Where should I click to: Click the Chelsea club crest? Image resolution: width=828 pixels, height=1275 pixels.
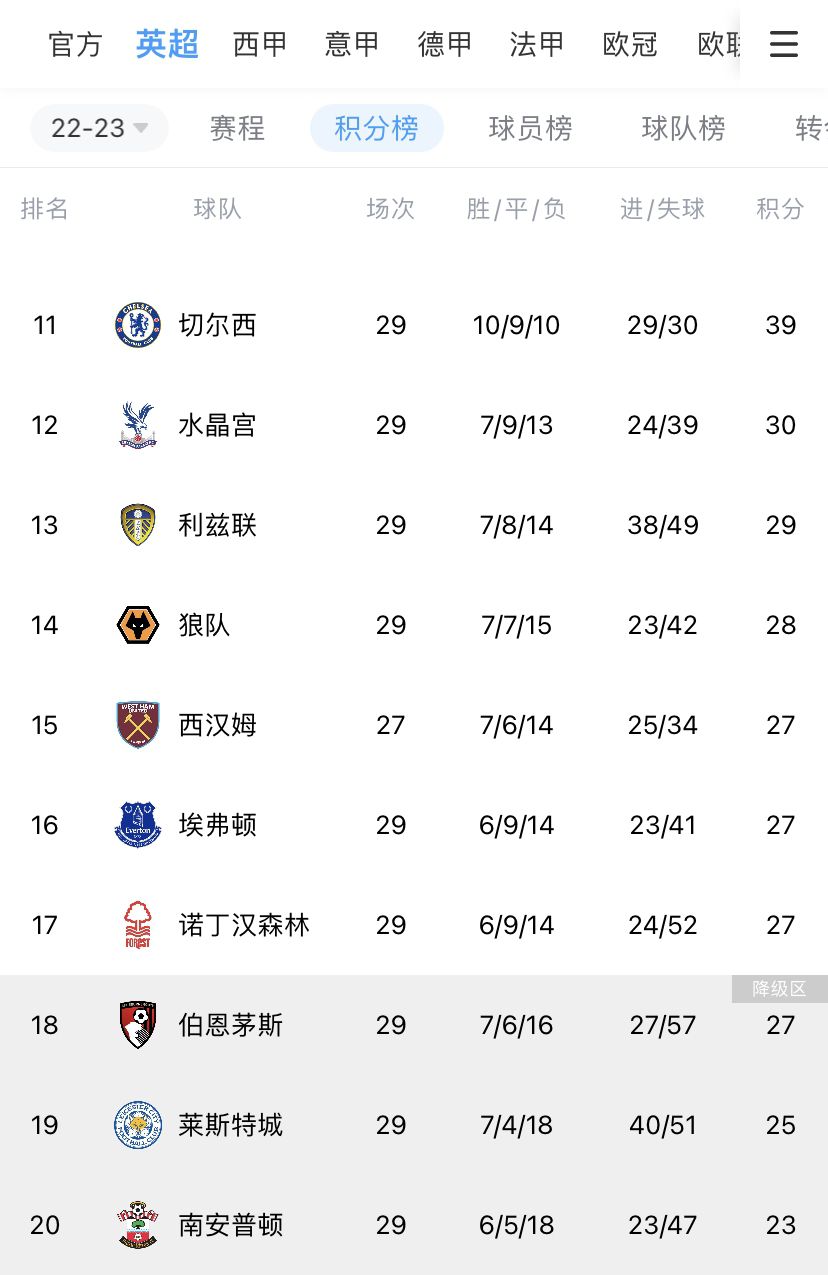tap(137, 325)
